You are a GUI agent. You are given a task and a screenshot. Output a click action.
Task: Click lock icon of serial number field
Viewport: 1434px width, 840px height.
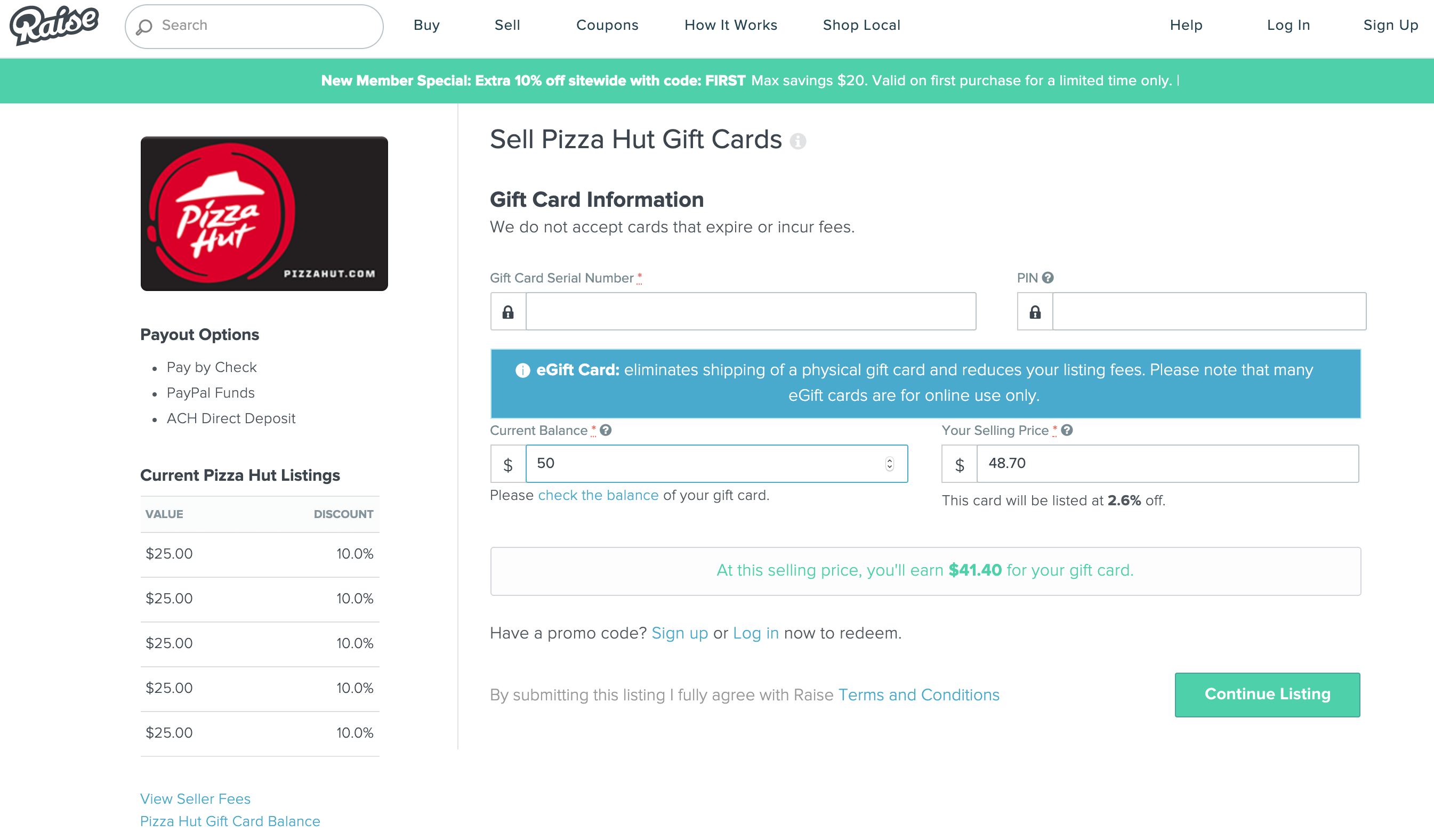point(508,312)
